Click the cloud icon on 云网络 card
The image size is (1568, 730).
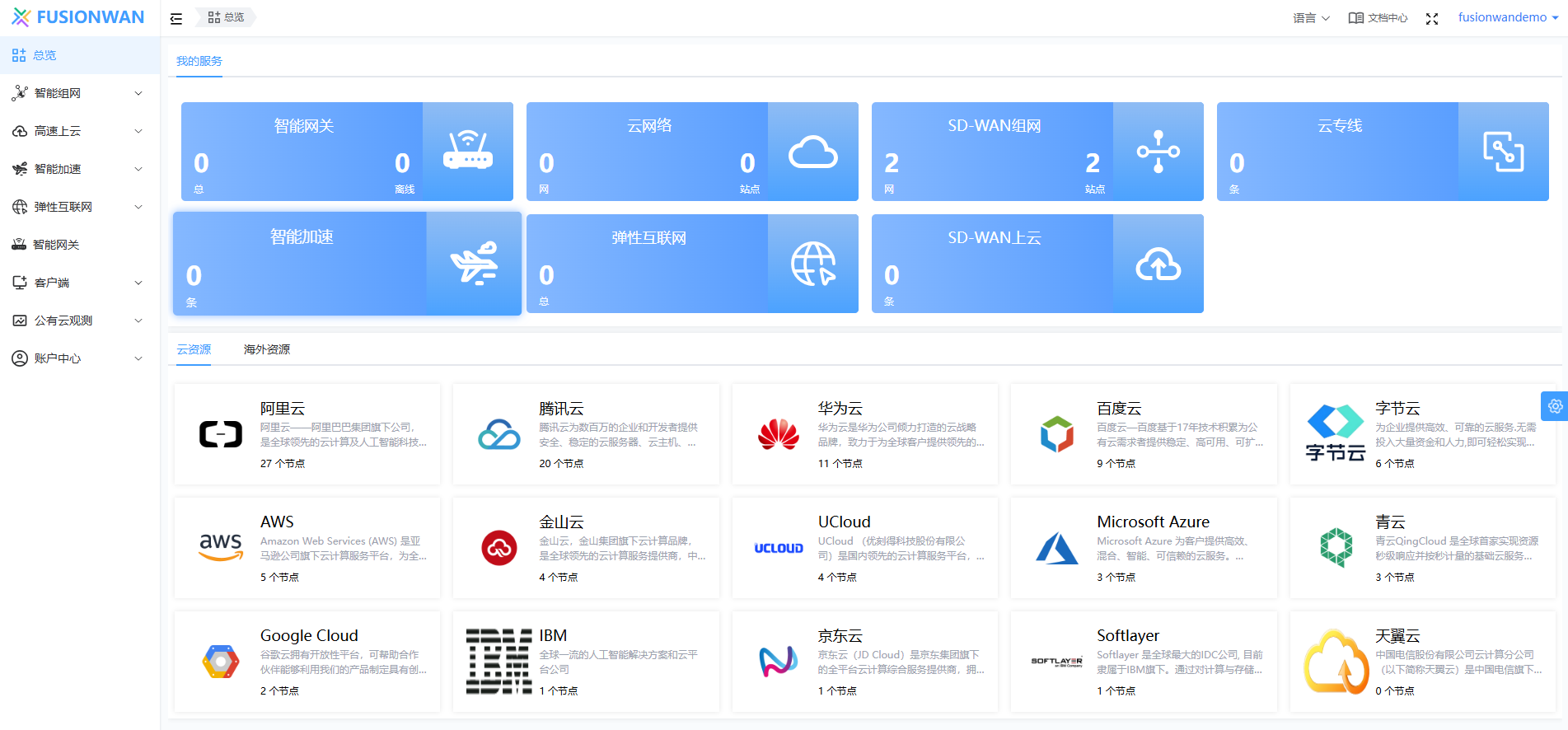coord(813,152)
